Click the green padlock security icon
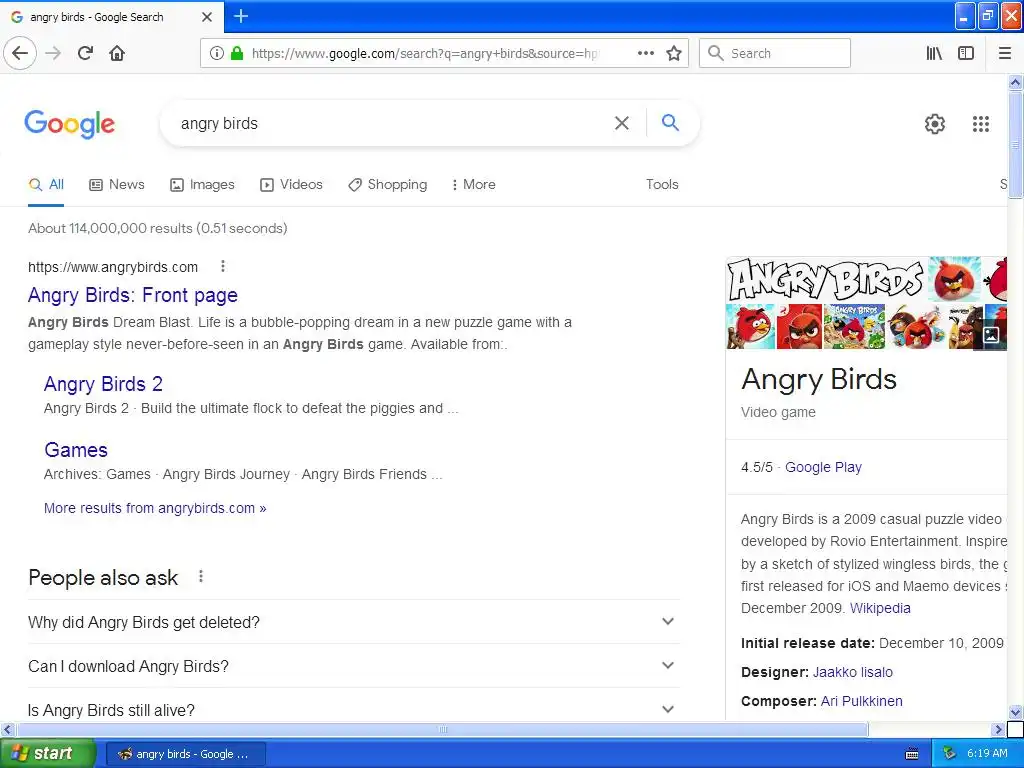1024x768 pixels. [x=236, y=53]
